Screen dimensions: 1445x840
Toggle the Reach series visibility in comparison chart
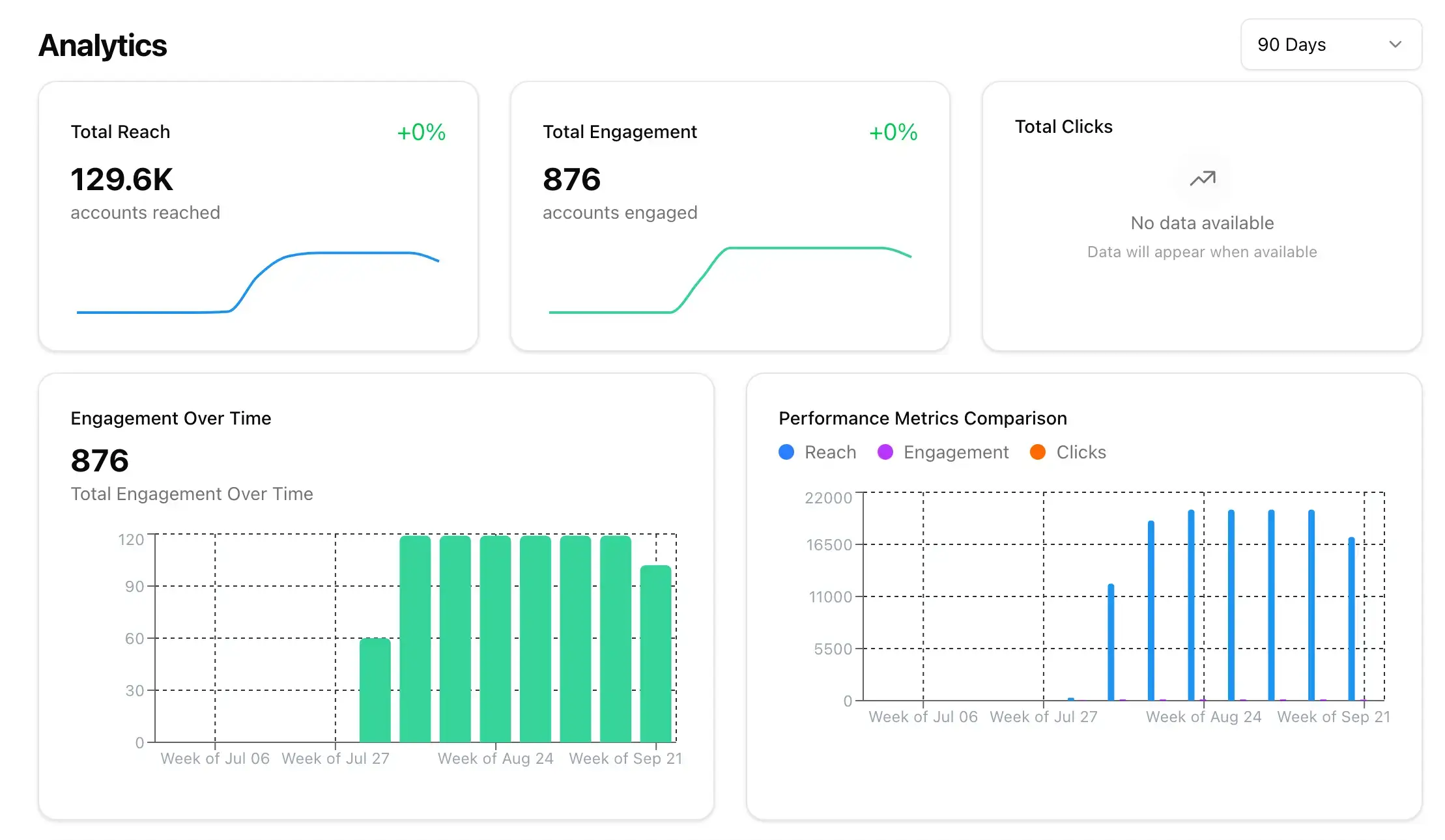[818, 452]
